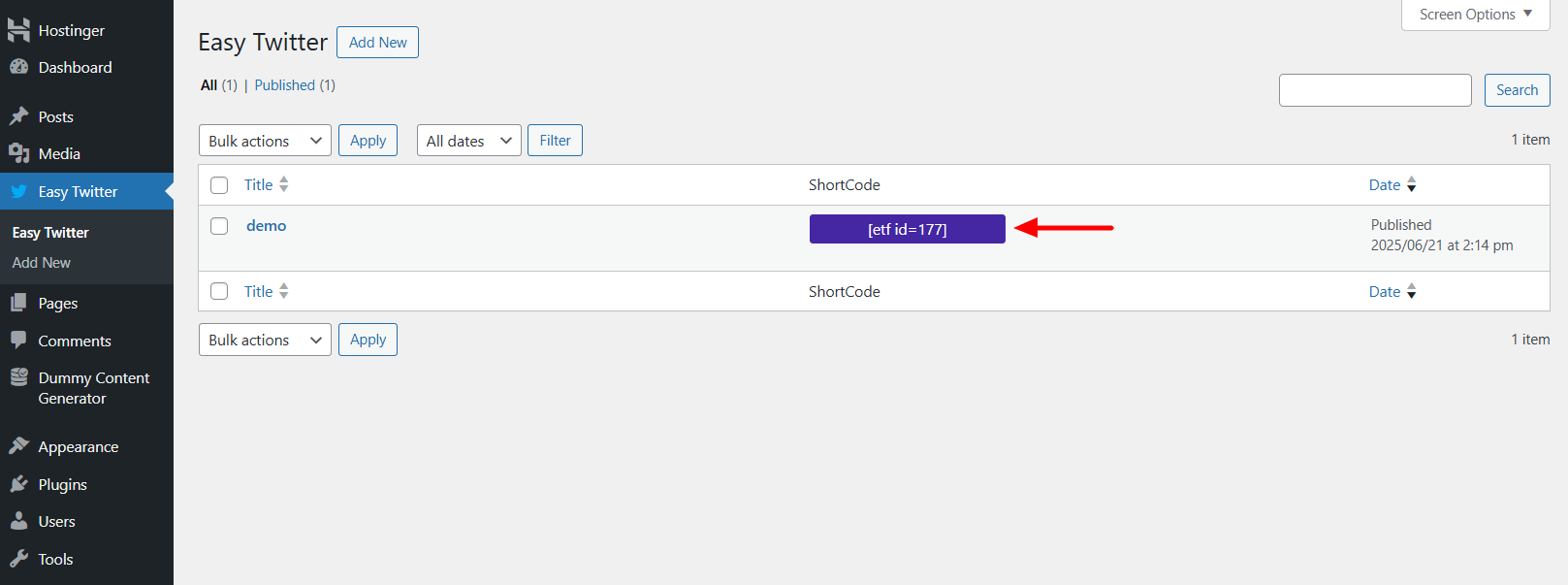The width and height of the screenshot is (1568, 585).
Task: Click the Comments speech bubble icon
Action: [19, 341]
